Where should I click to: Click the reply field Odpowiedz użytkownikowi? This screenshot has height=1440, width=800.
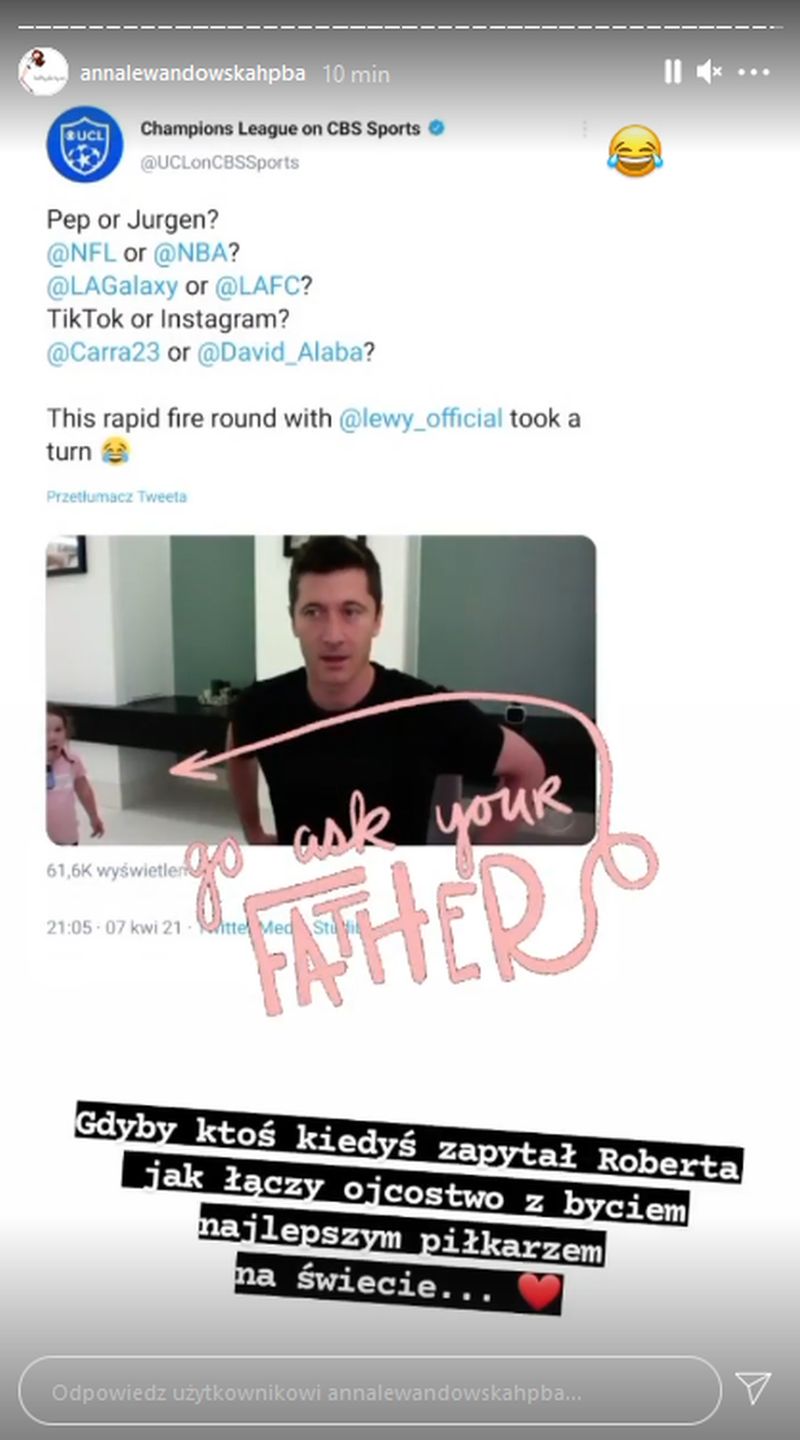pos(370,1391)
